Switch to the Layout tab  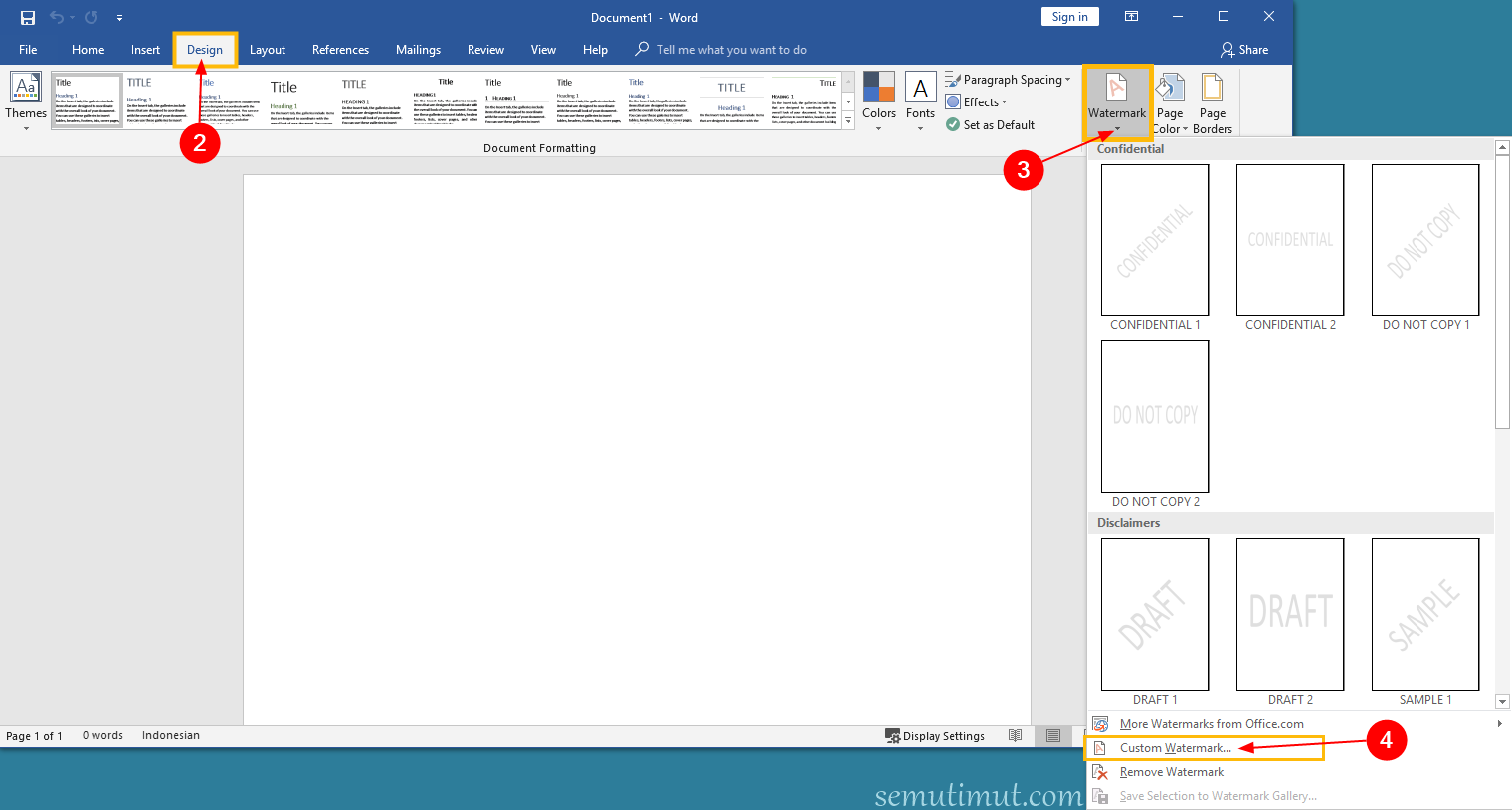[268, 50]
